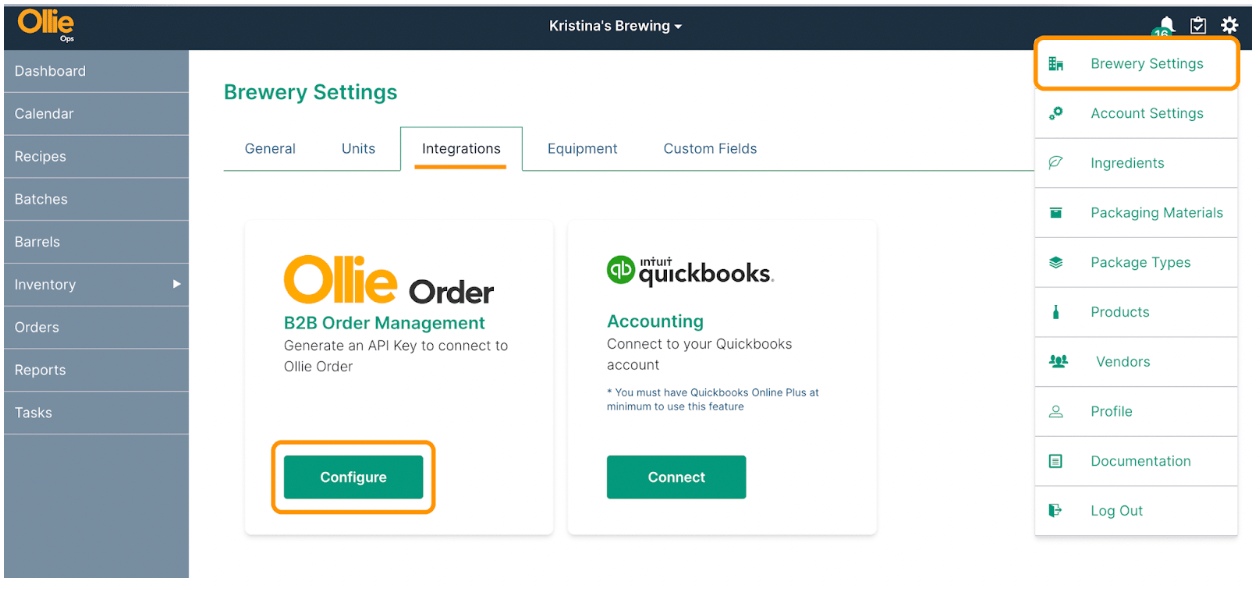Image resolution: width=1260 pixels, height=590 pixels.
Task: Open the Recipes sidebar entry
Action: (x=96, y=156)
